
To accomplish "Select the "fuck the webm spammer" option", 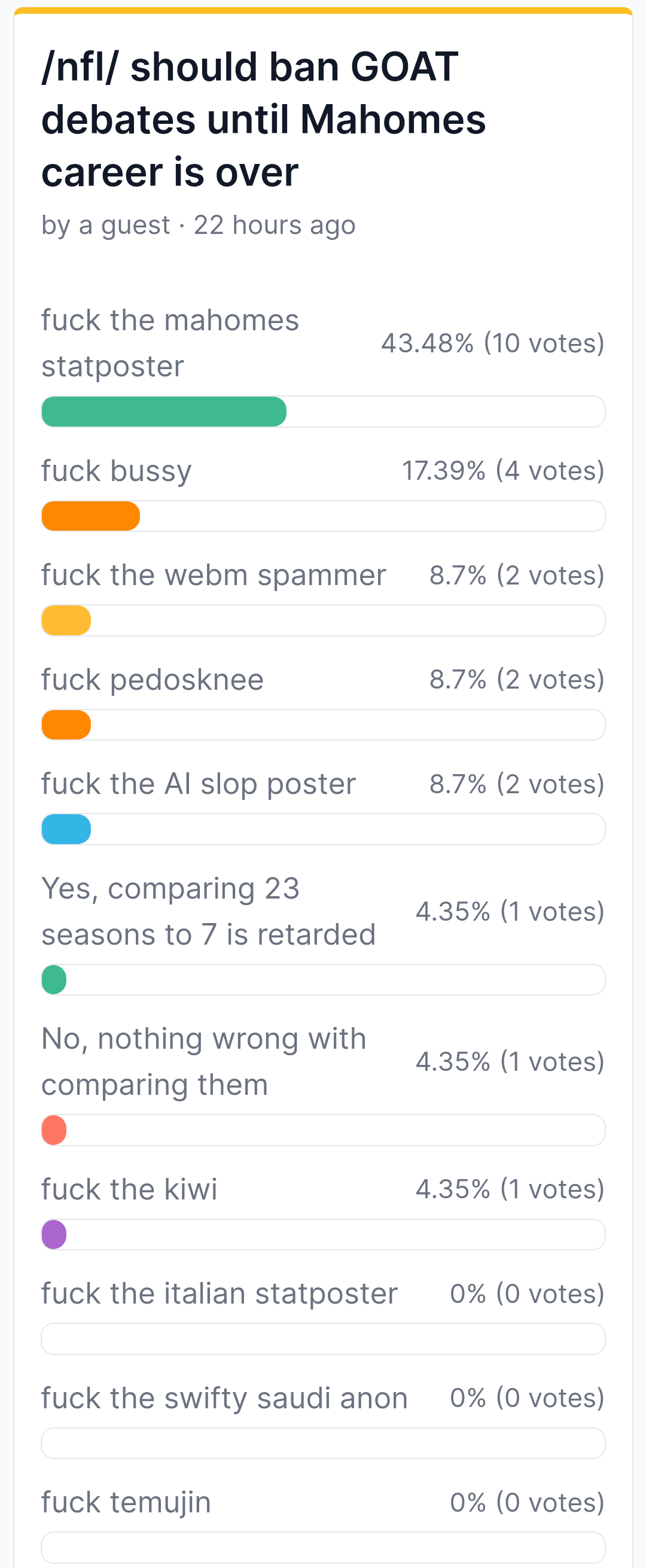I will tap(214, 576).
